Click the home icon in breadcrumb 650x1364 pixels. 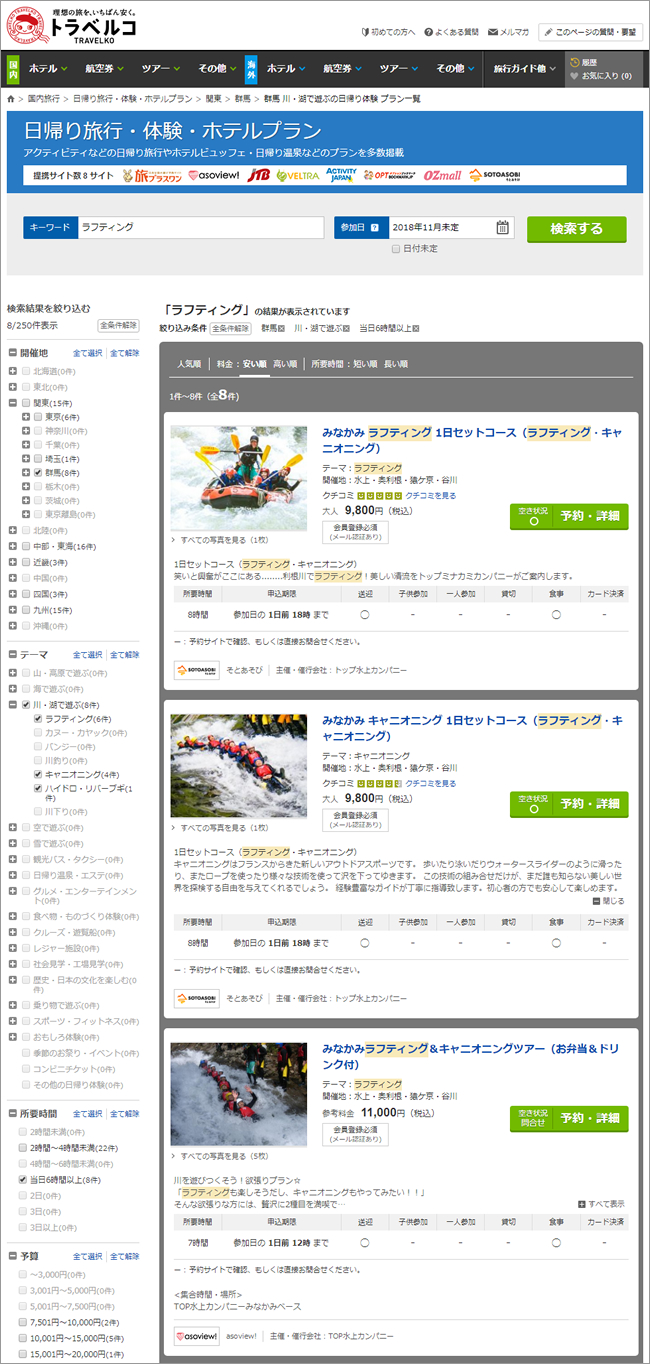(11, 99)
